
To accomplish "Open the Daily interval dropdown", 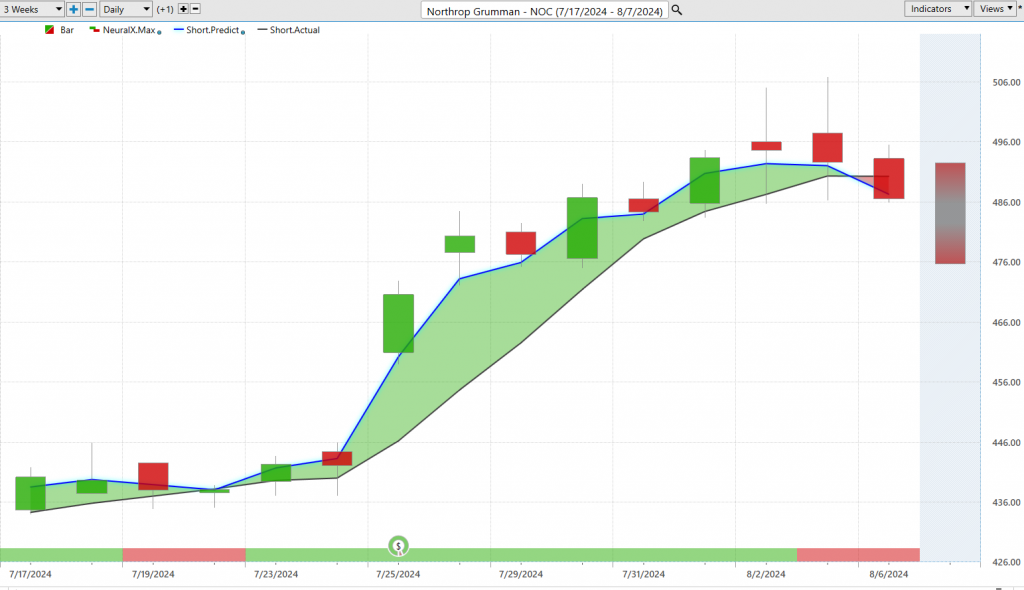I will 126,9.
